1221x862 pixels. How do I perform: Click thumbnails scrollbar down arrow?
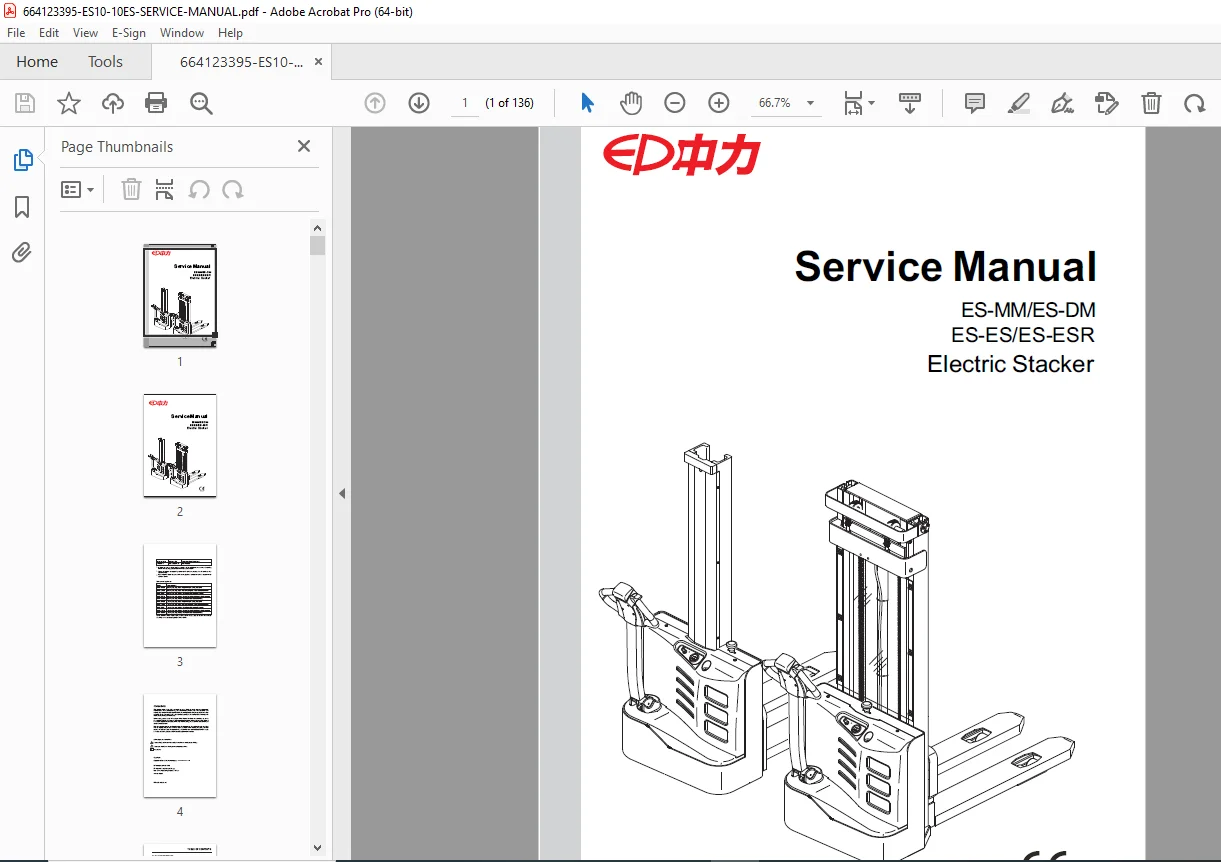pos(317,847)
